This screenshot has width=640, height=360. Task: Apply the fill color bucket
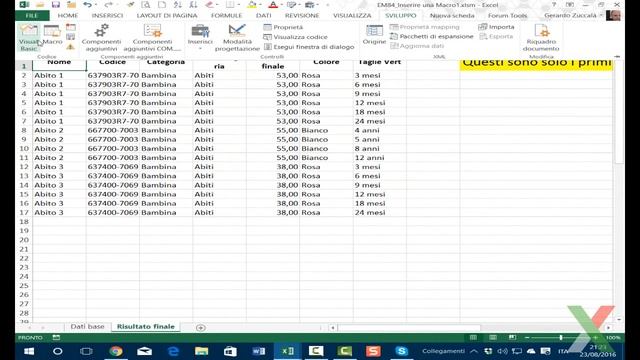click(x=252, y=5)
